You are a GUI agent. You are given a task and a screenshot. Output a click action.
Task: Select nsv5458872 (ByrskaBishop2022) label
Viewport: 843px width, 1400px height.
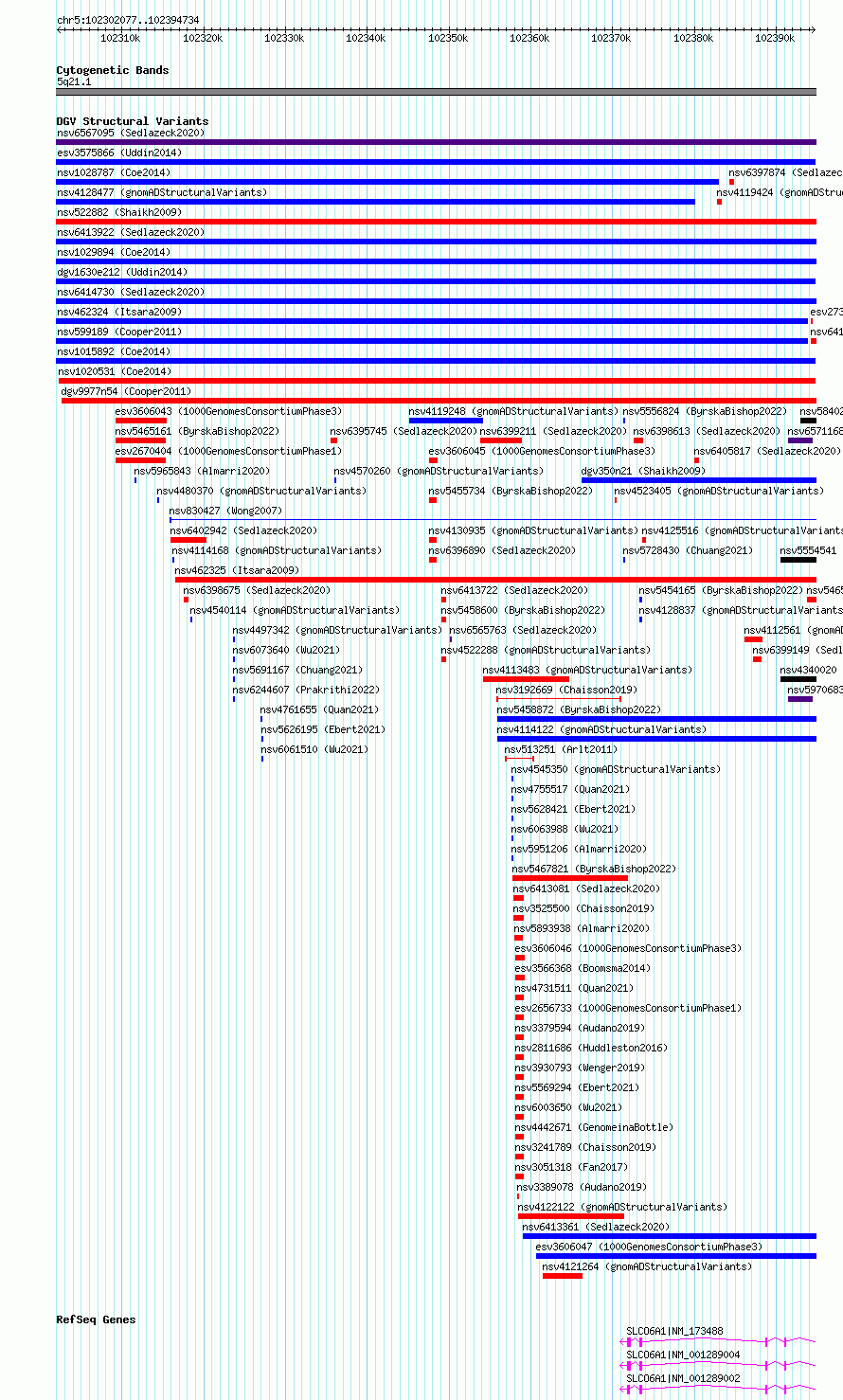(579, 709)
